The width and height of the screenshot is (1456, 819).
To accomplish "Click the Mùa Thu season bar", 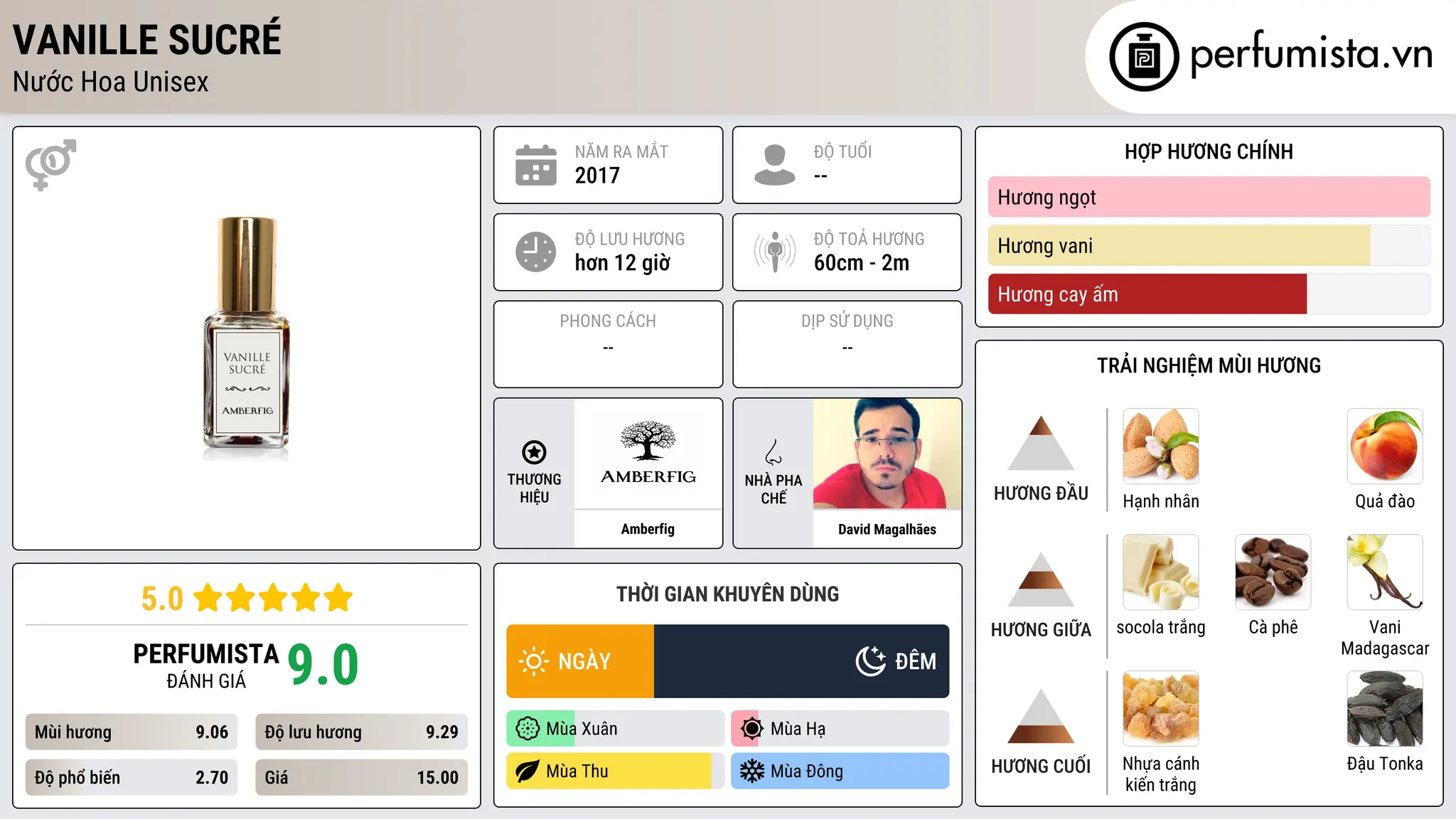I will 615,771.
